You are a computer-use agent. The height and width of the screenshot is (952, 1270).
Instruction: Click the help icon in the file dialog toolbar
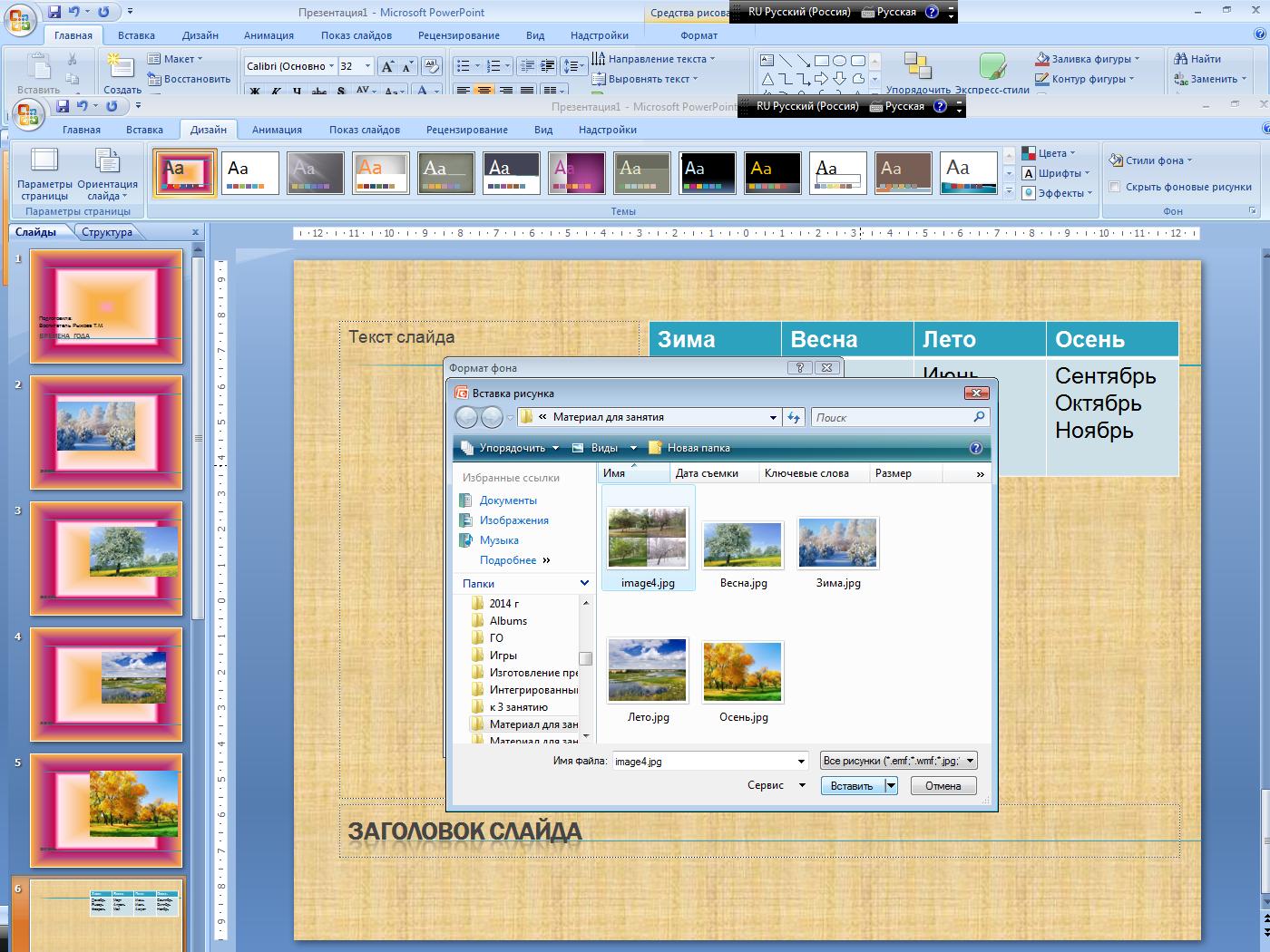(x=976, y=448)
